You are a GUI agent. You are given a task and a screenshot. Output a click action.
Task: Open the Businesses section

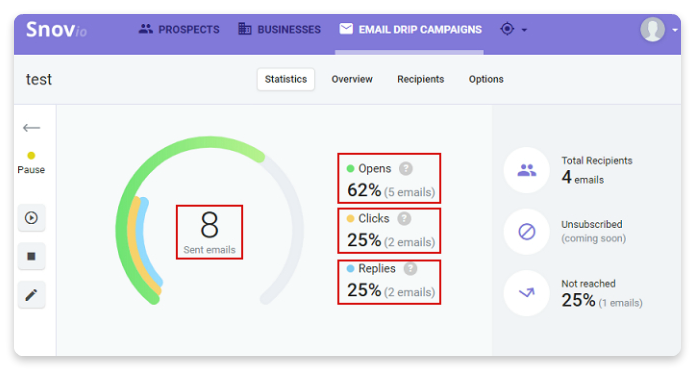279,30
